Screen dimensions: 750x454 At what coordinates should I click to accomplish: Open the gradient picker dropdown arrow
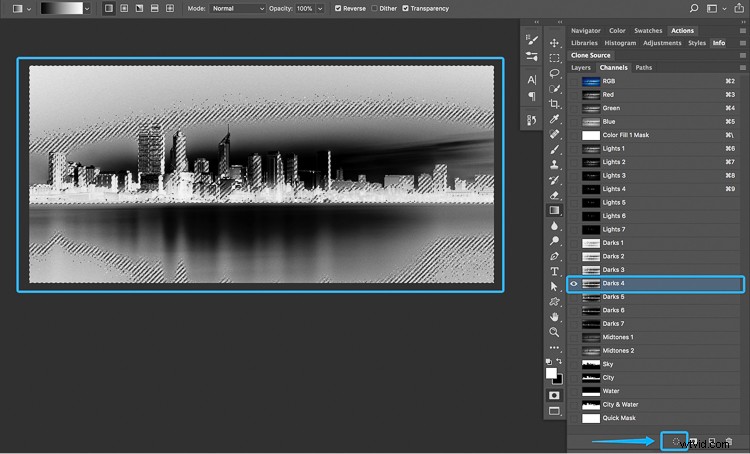(87, 9)
